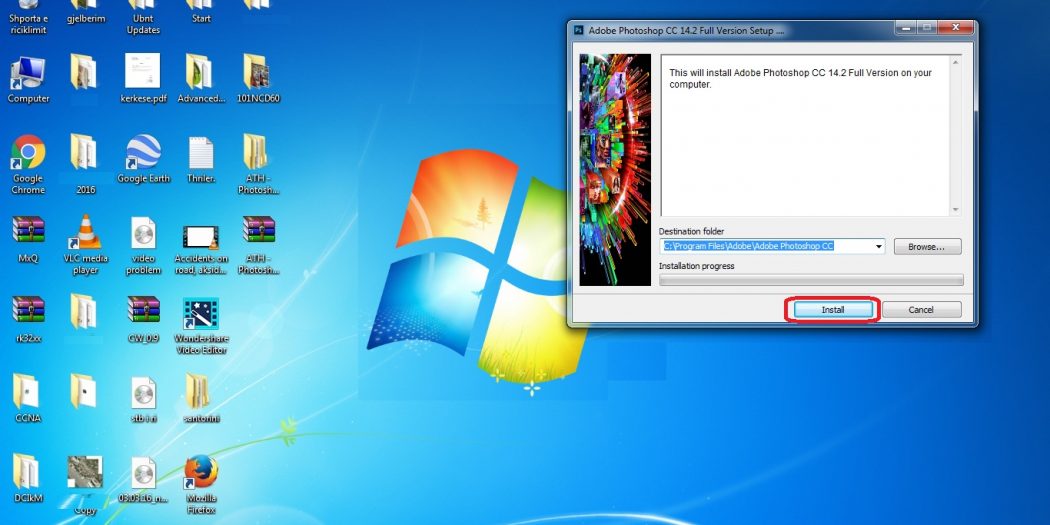Expand the Destination folder dropdown arrow
Viewport: 1050px width, 525px height.
(878, 246)
